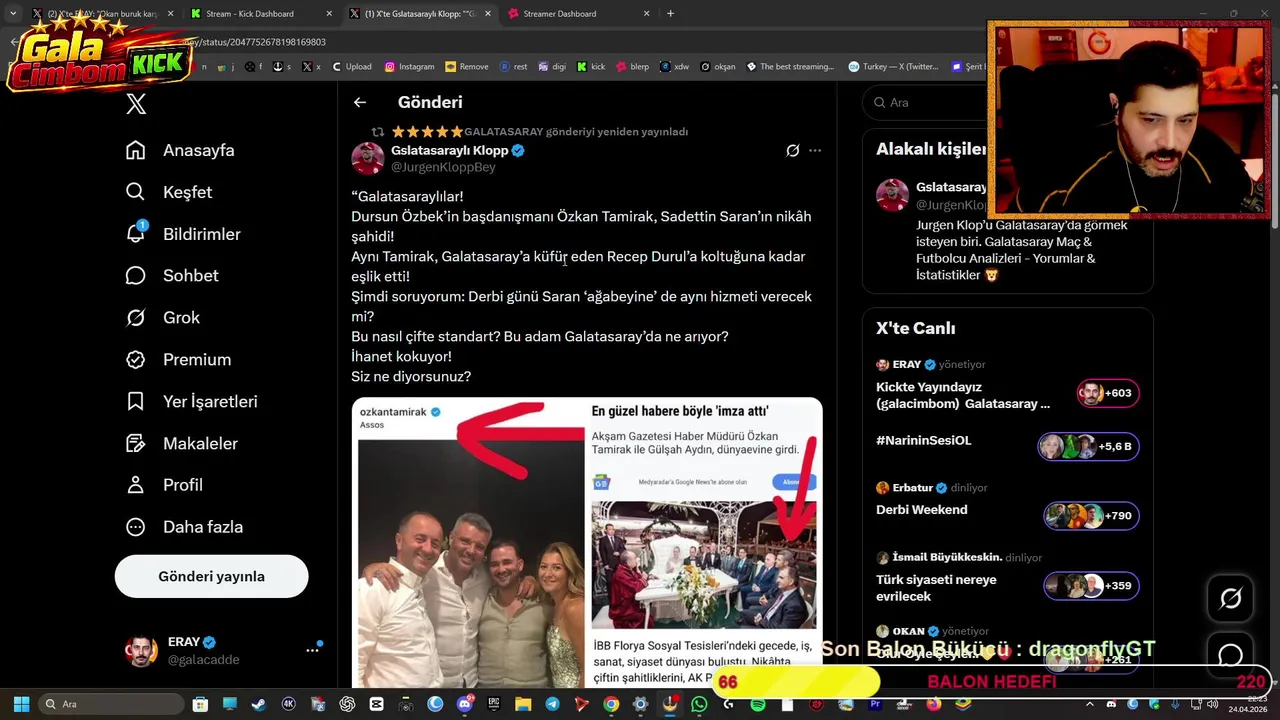Open Profil page
1280x720 pixels.
(x=164, y=485)
